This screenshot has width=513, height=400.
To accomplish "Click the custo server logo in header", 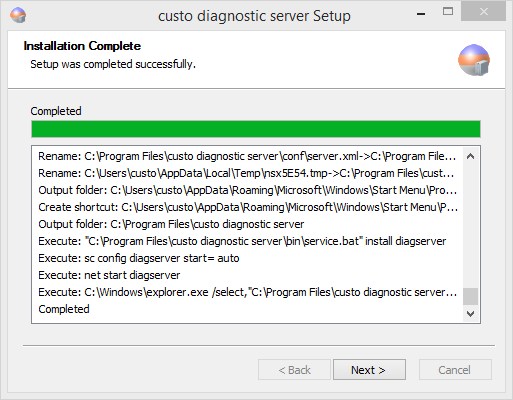I will [474, 60].
